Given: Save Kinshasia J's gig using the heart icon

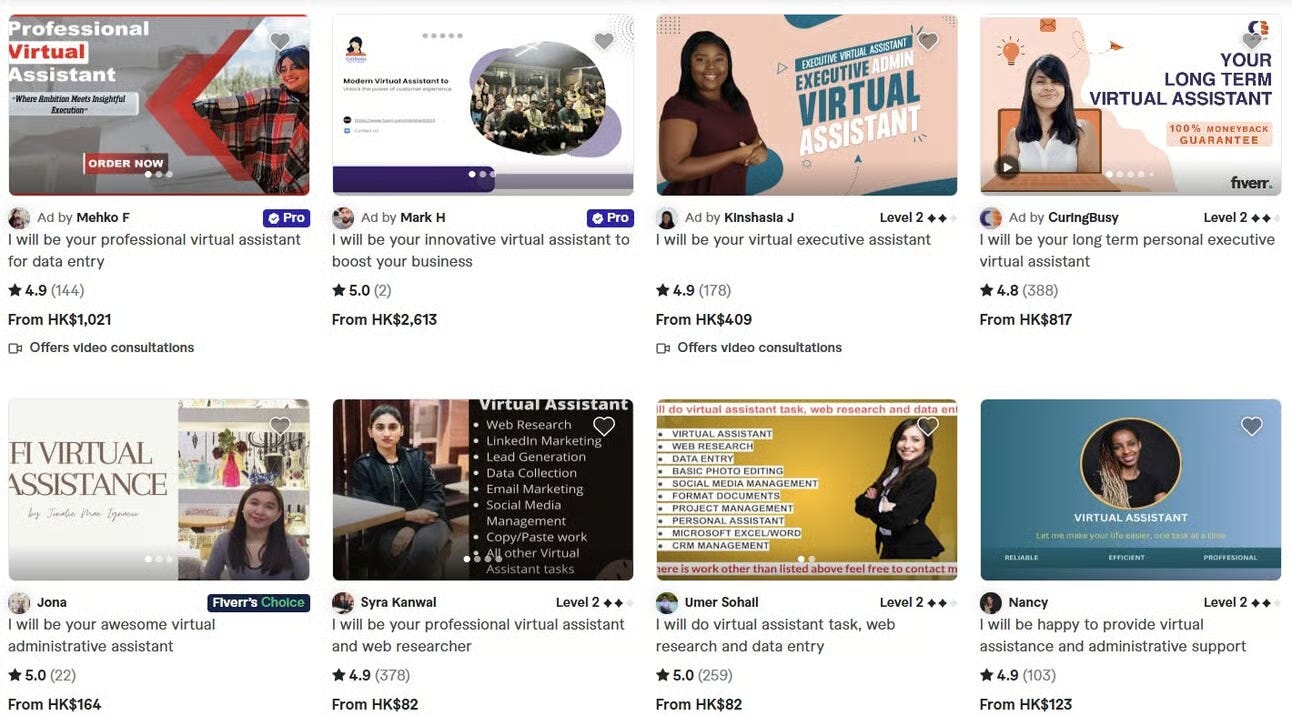Looking at the screenshot, I should (928, 41).
